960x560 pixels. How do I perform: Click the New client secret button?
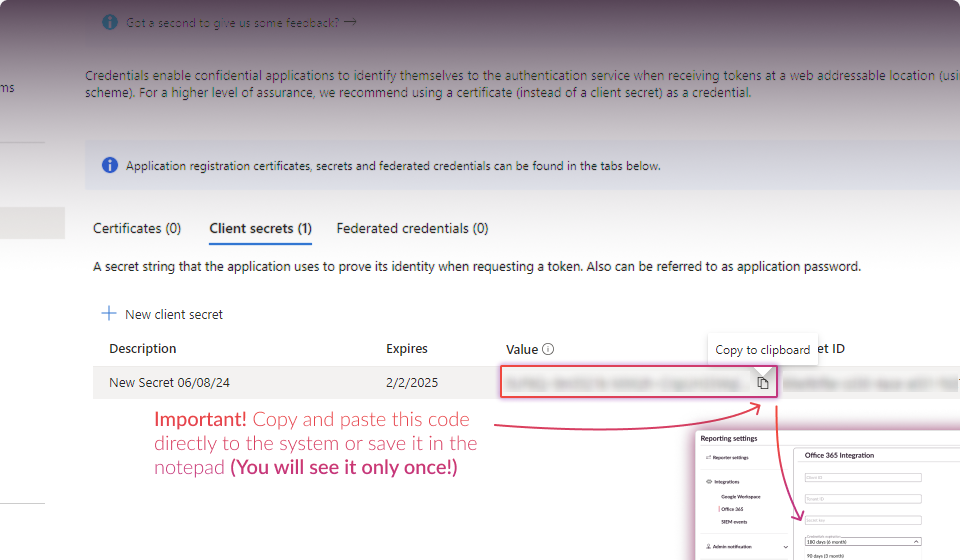(x=173, y=314)
